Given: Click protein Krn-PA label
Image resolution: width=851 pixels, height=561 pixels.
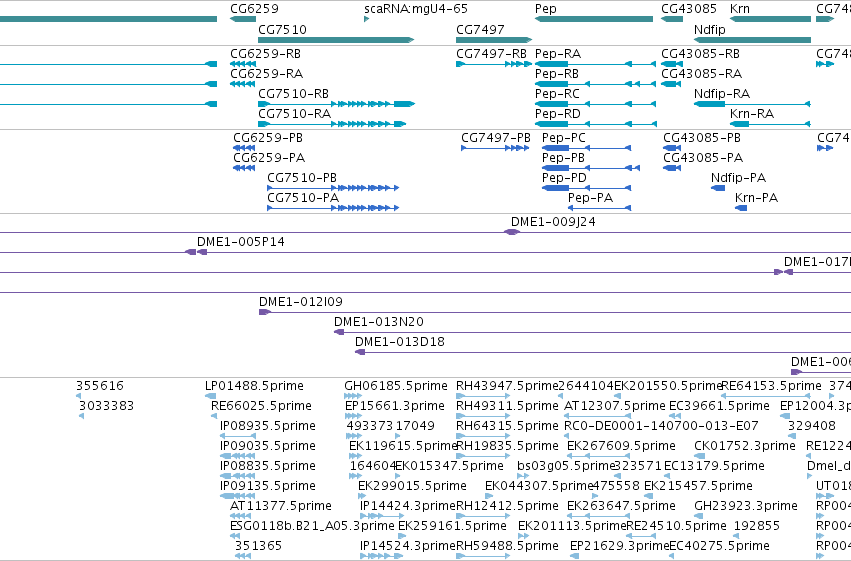Looking at the screenshot, I should point(756,198).
